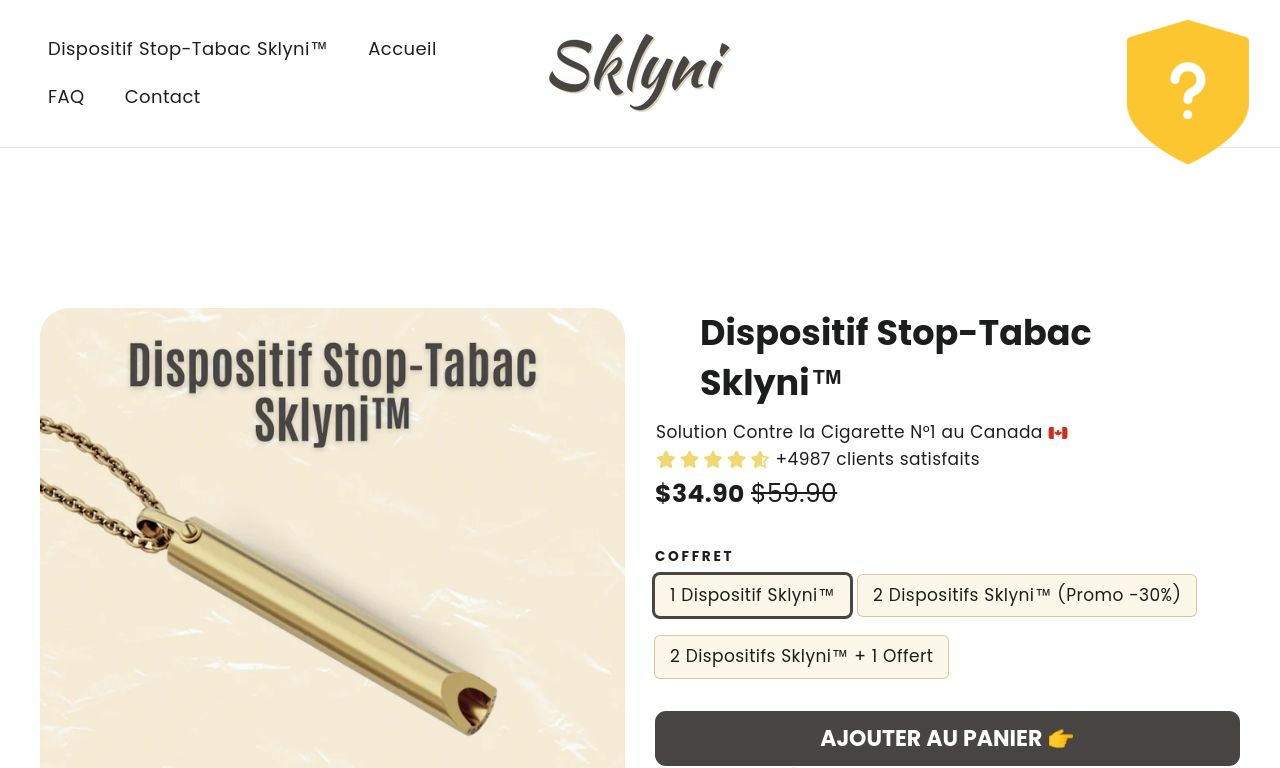Screen dimensions: 1280x768
Task: Click Ajouter au panier button
Action: (x=947, y=738)
